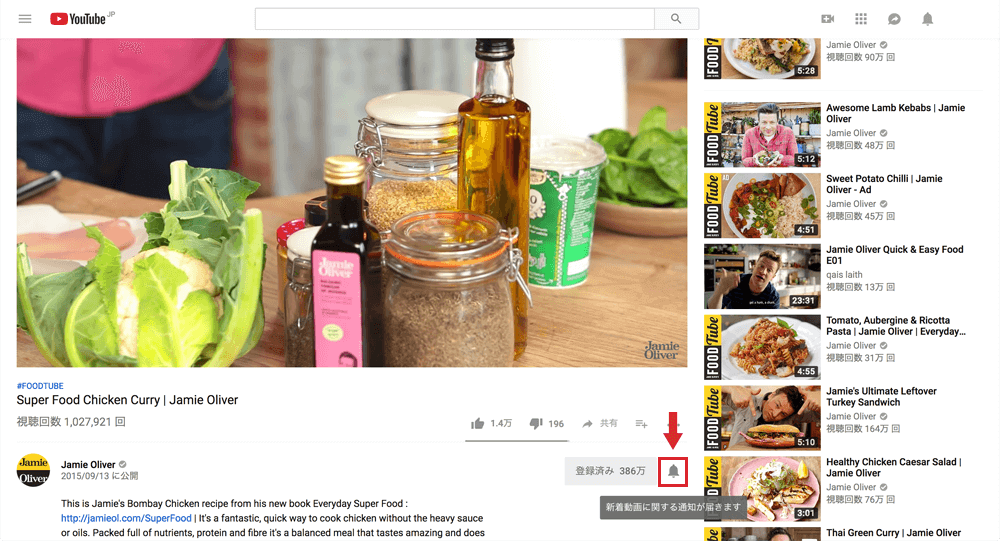Open Healthy Chicken Caesar Salad thumbnail
Screen dimensions: 1000x541
pos(762,489)
